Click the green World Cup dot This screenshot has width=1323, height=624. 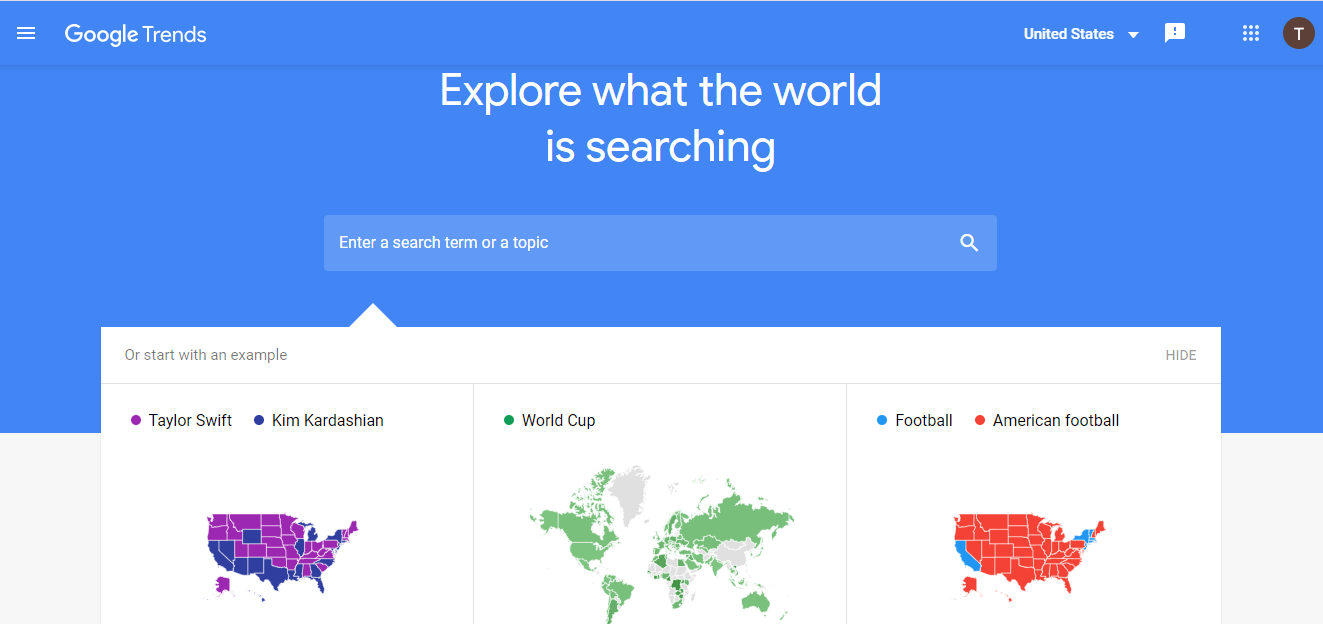pyautogui.click(x=509, y=421)
